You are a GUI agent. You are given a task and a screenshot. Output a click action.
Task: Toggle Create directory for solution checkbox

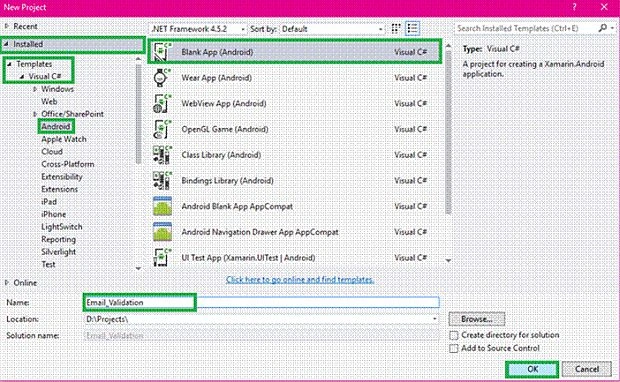454,335
